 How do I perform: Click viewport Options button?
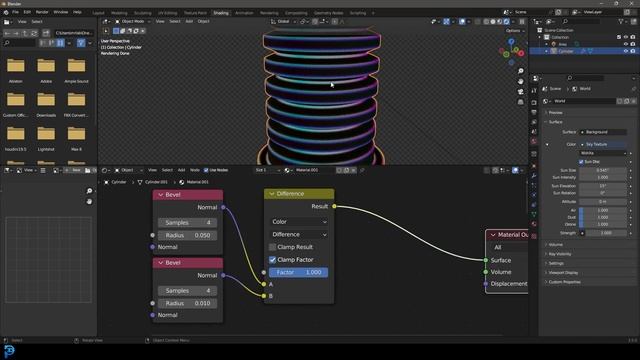515,31
